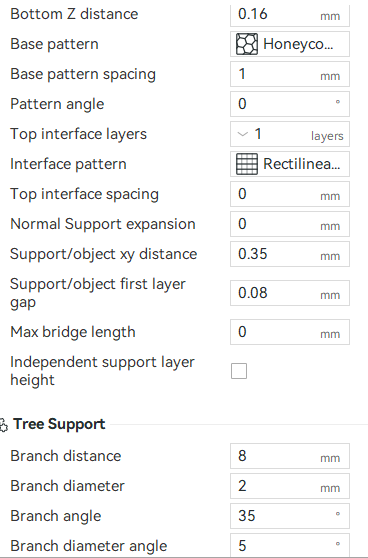The width and height of the screenshot is (368, 558).
Task: Click the Branch diameter value field
Action: pos(290,486)
